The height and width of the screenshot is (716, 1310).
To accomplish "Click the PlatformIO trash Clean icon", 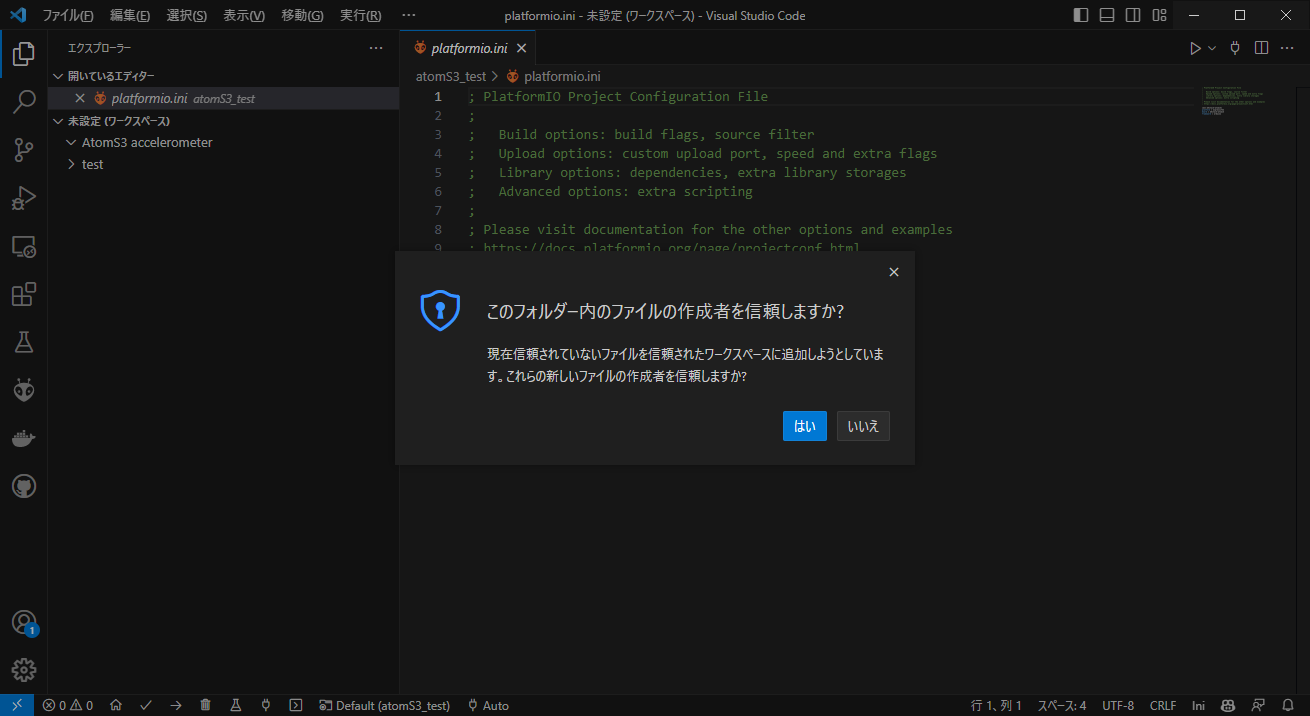I will [205, 705].
